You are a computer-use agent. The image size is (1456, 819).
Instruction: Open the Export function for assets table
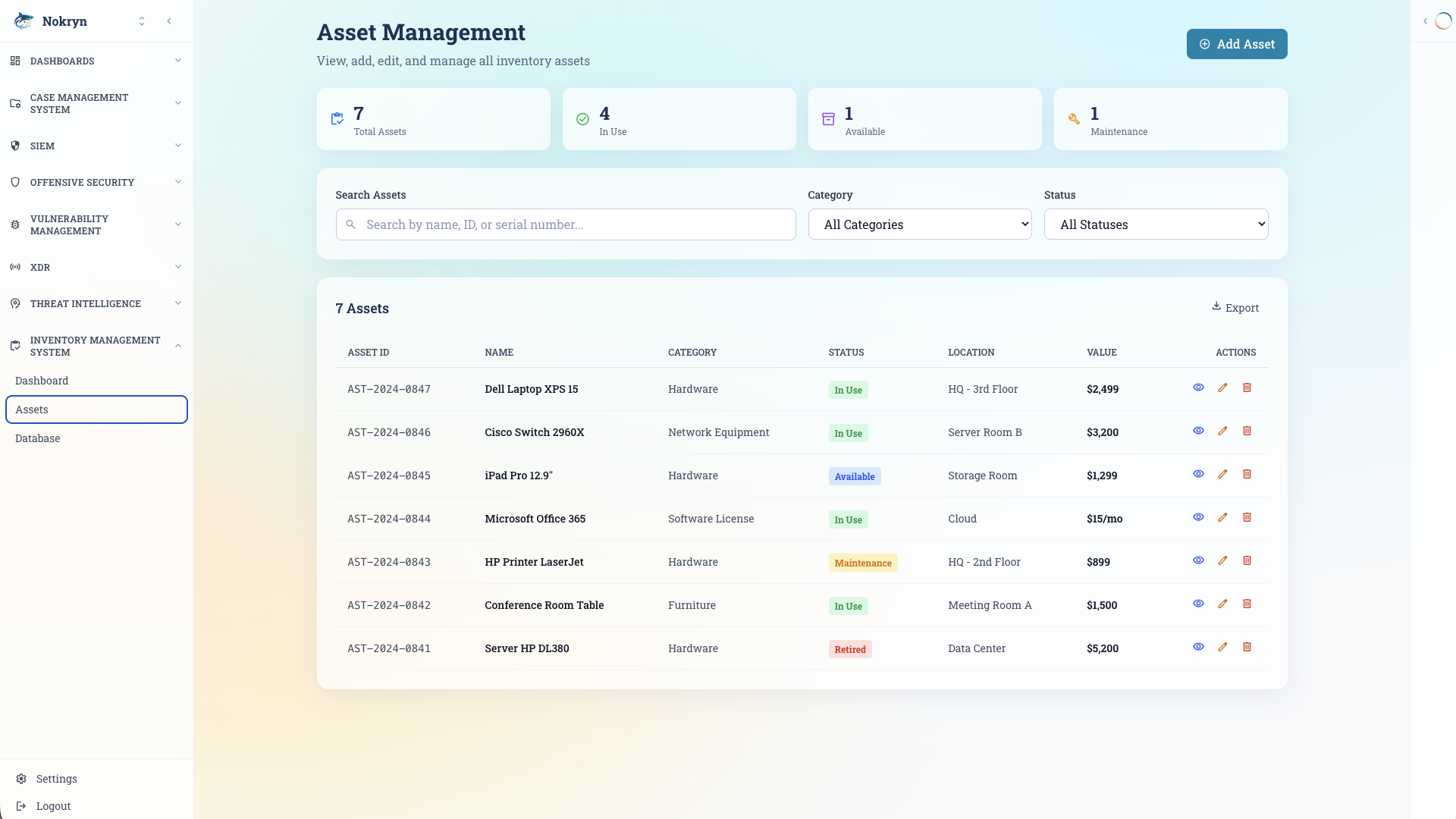click(1235, 308)
